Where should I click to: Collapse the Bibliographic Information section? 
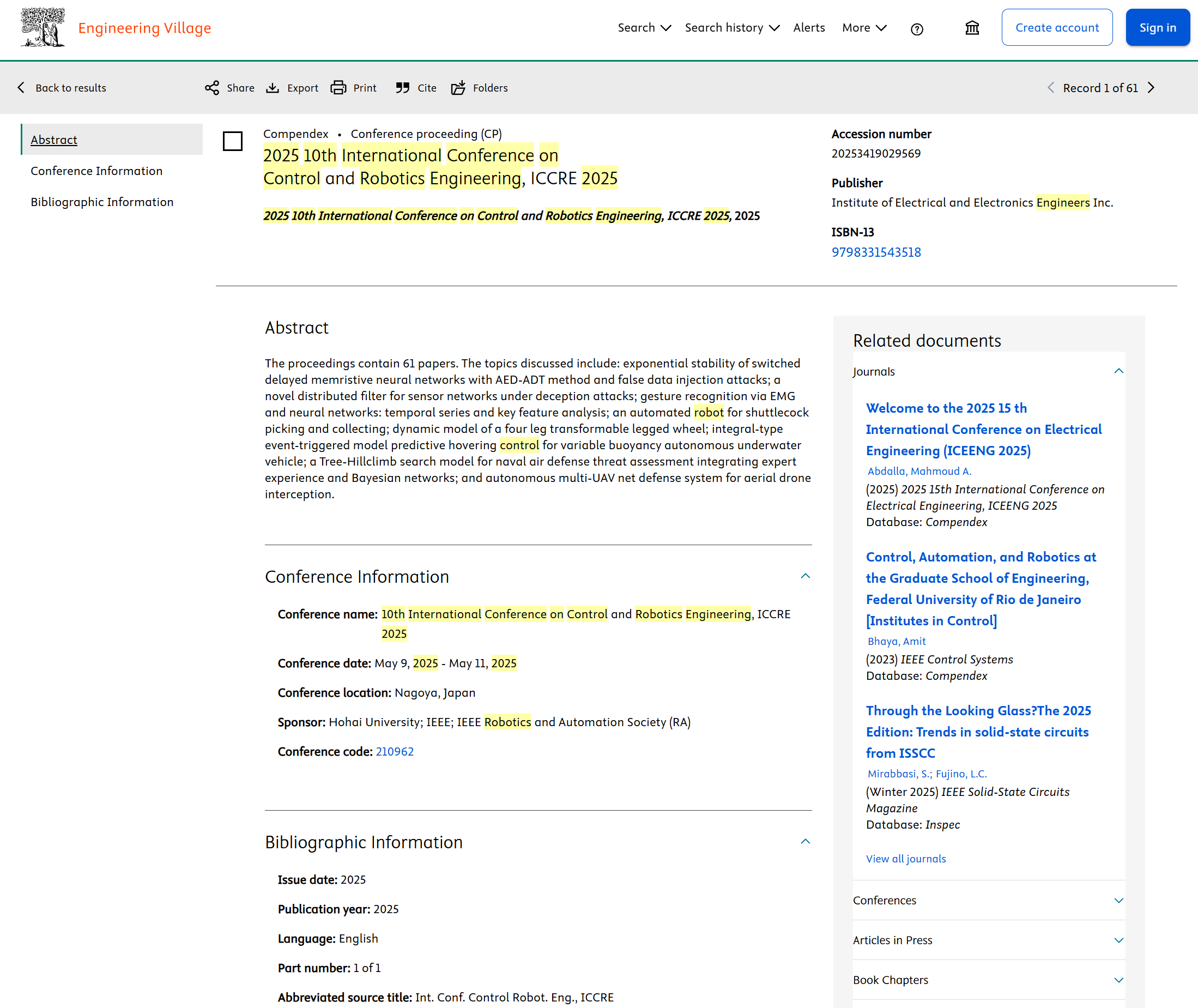(x=805, y=841)
